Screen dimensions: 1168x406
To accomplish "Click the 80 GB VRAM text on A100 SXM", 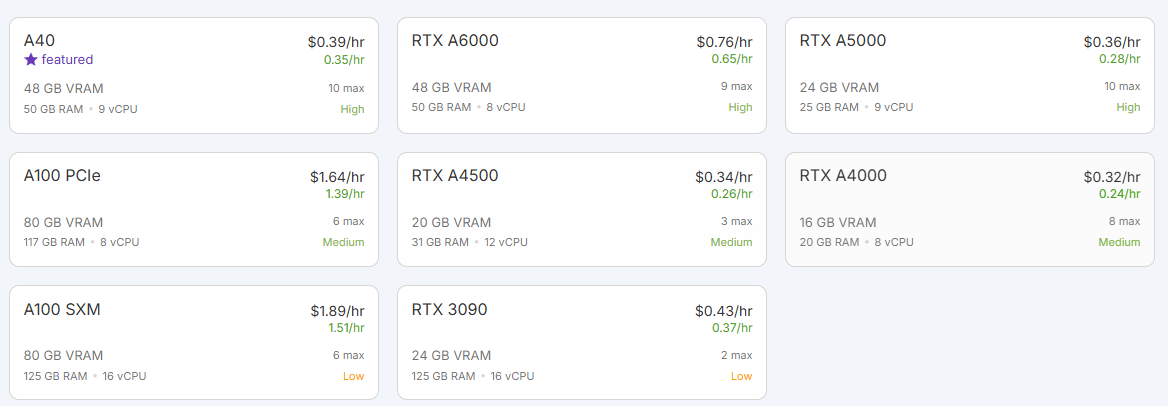I will click(x=63, y=356).
